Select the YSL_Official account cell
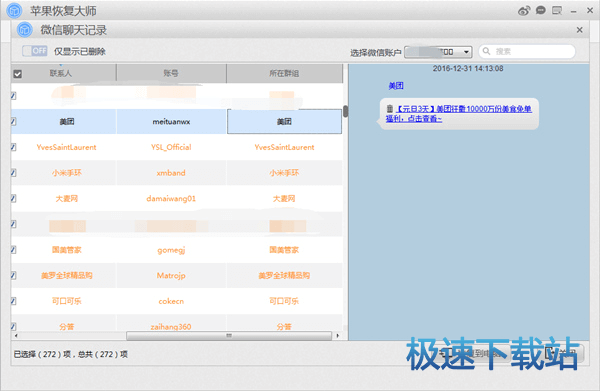This screenshot has height=391, width=600. click(x=171, y=147)
